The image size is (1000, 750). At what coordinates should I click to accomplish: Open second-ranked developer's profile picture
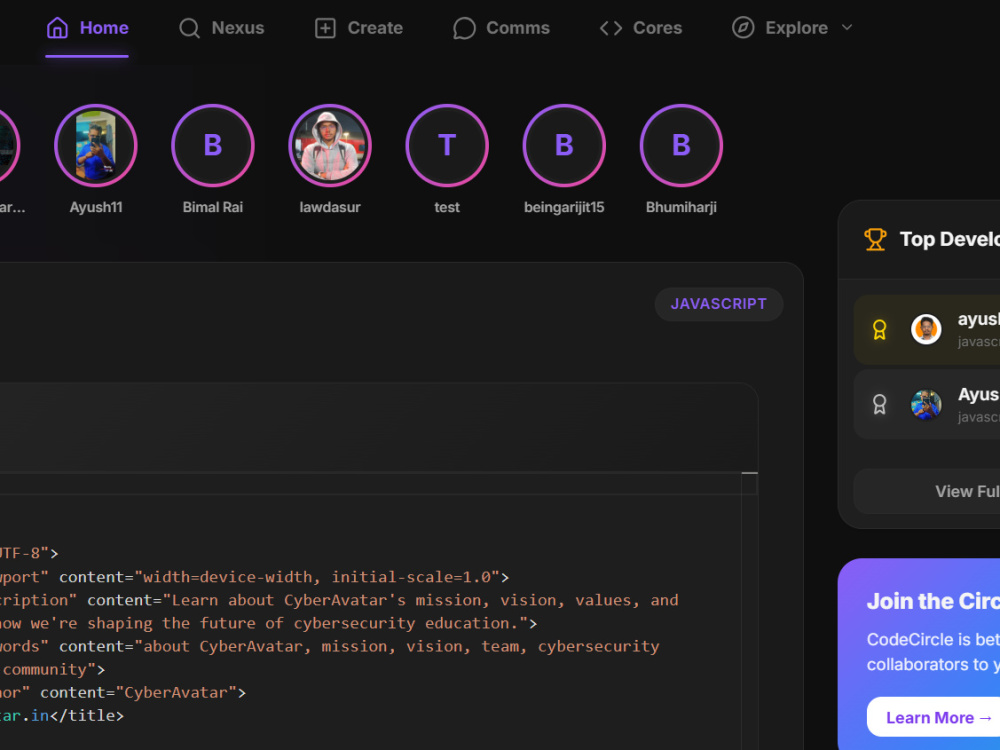pyautogui.click(x=926, y=404)
